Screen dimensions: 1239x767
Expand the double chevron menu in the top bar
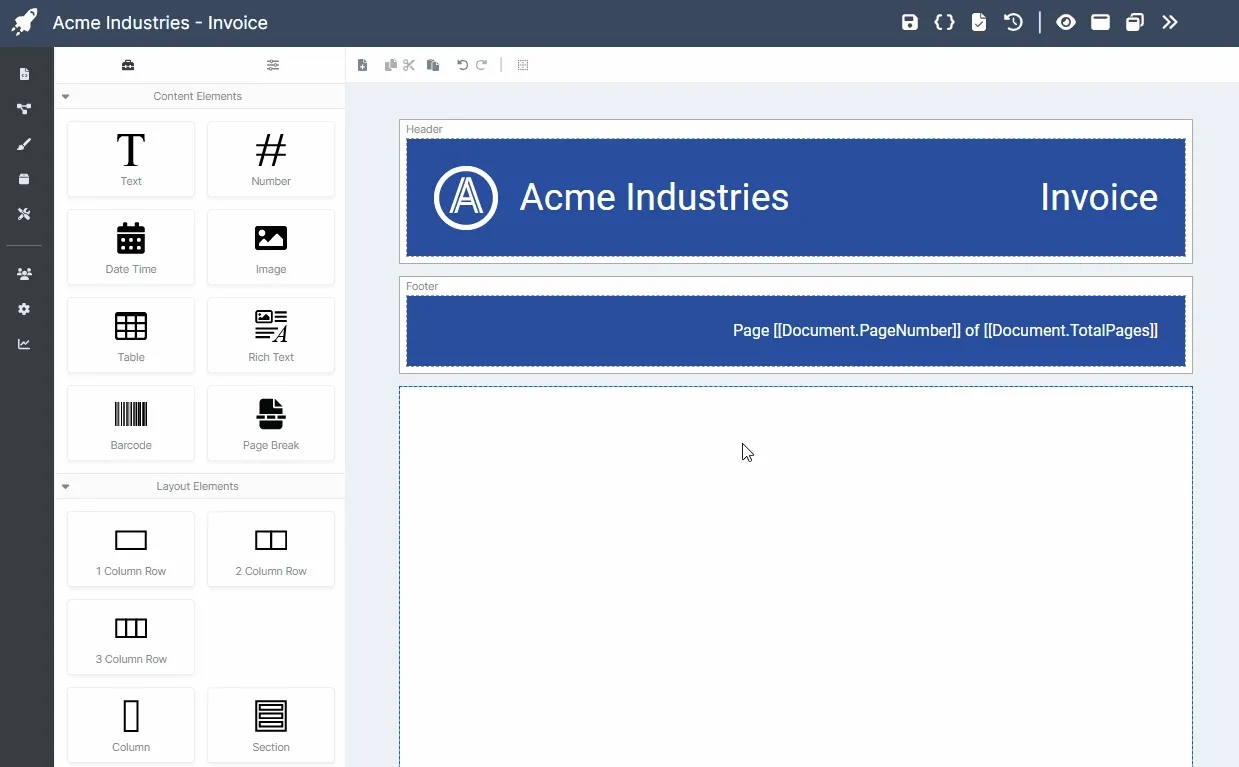tap(1170, 22)
